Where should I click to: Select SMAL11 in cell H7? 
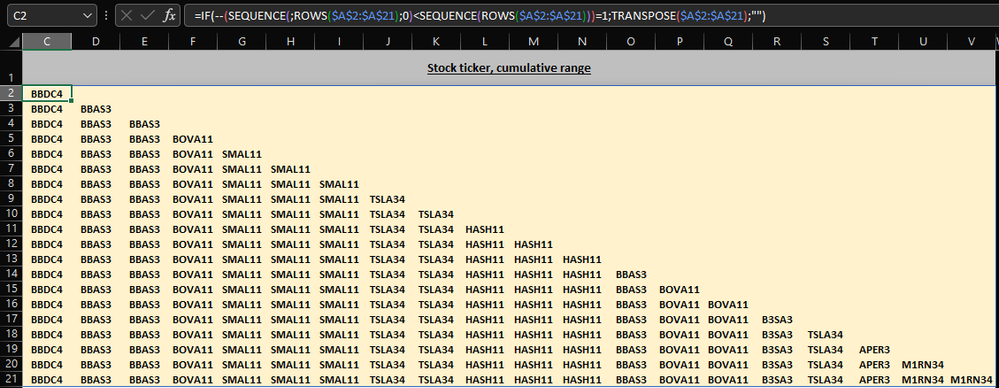pos(290,169)
